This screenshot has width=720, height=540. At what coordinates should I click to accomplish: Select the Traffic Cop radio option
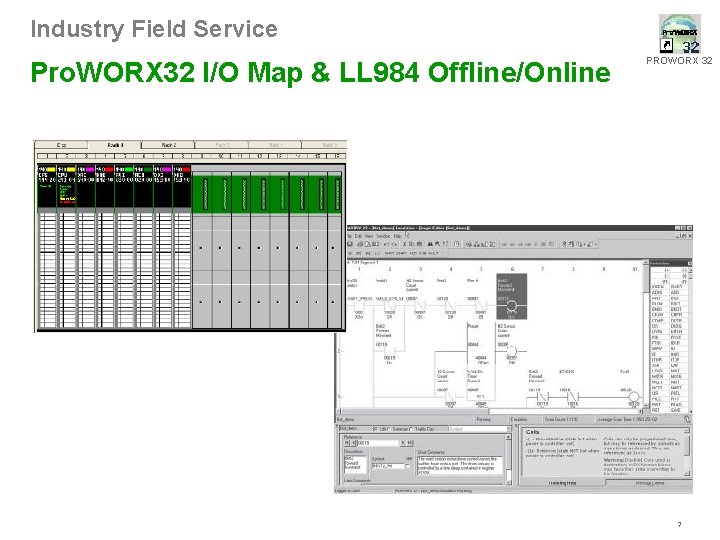pos(422,429)
